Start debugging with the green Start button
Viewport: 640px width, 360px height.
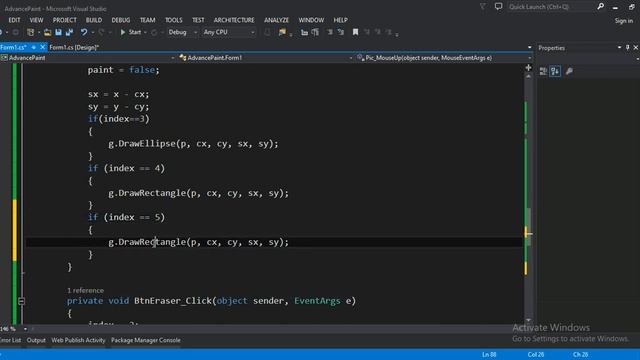click(130, 32)
